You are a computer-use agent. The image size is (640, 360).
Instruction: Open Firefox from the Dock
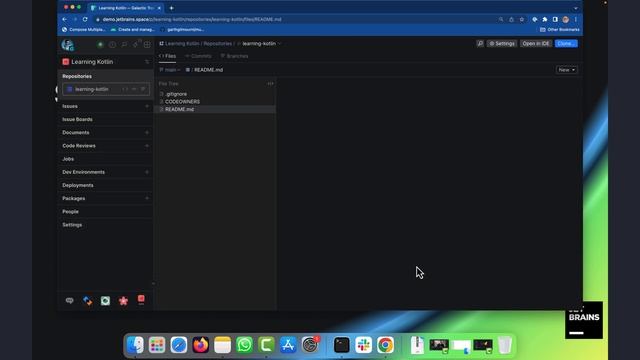(x=200, y=345)
